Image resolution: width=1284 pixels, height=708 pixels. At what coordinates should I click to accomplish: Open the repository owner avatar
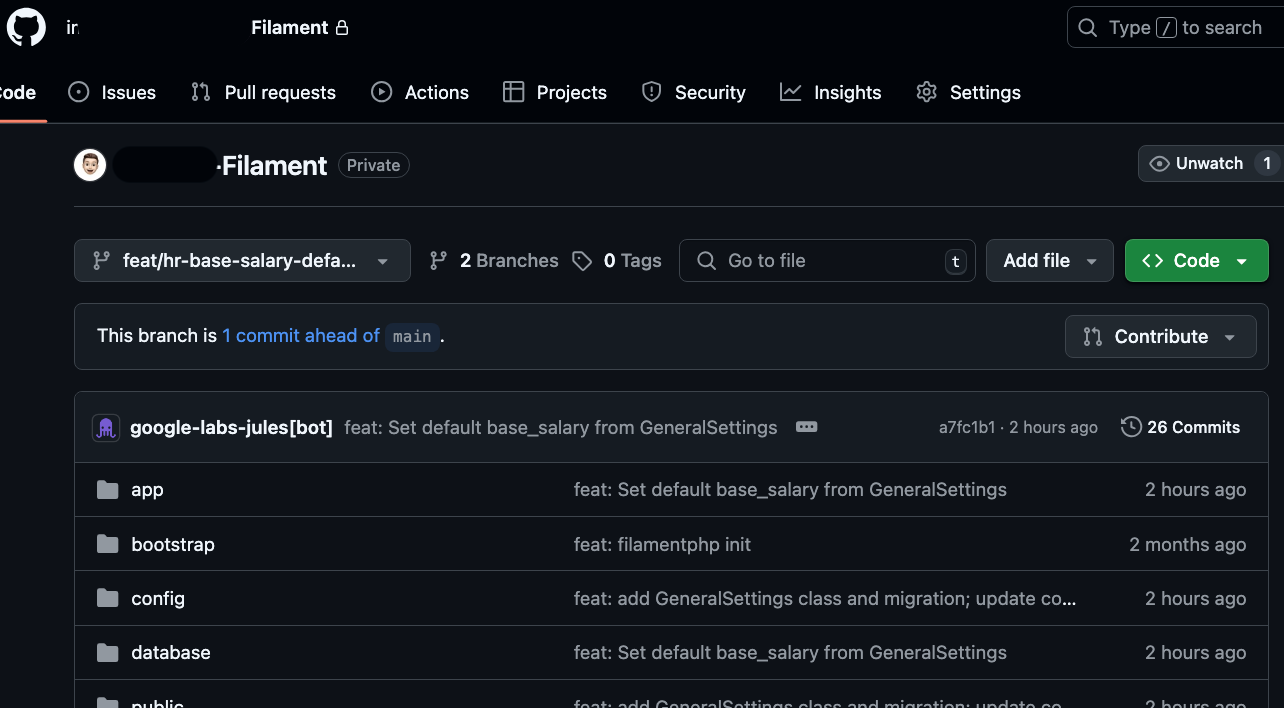click(x=90, y=165)
